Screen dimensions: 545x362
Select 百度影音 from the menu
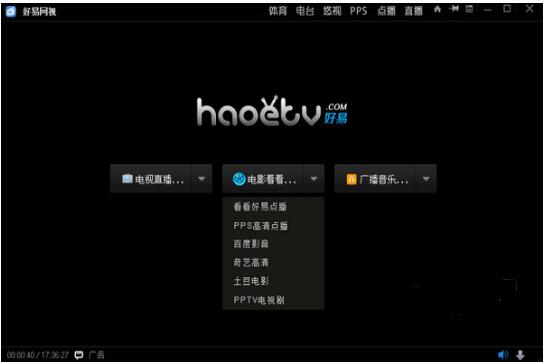[x=273, y=244]
